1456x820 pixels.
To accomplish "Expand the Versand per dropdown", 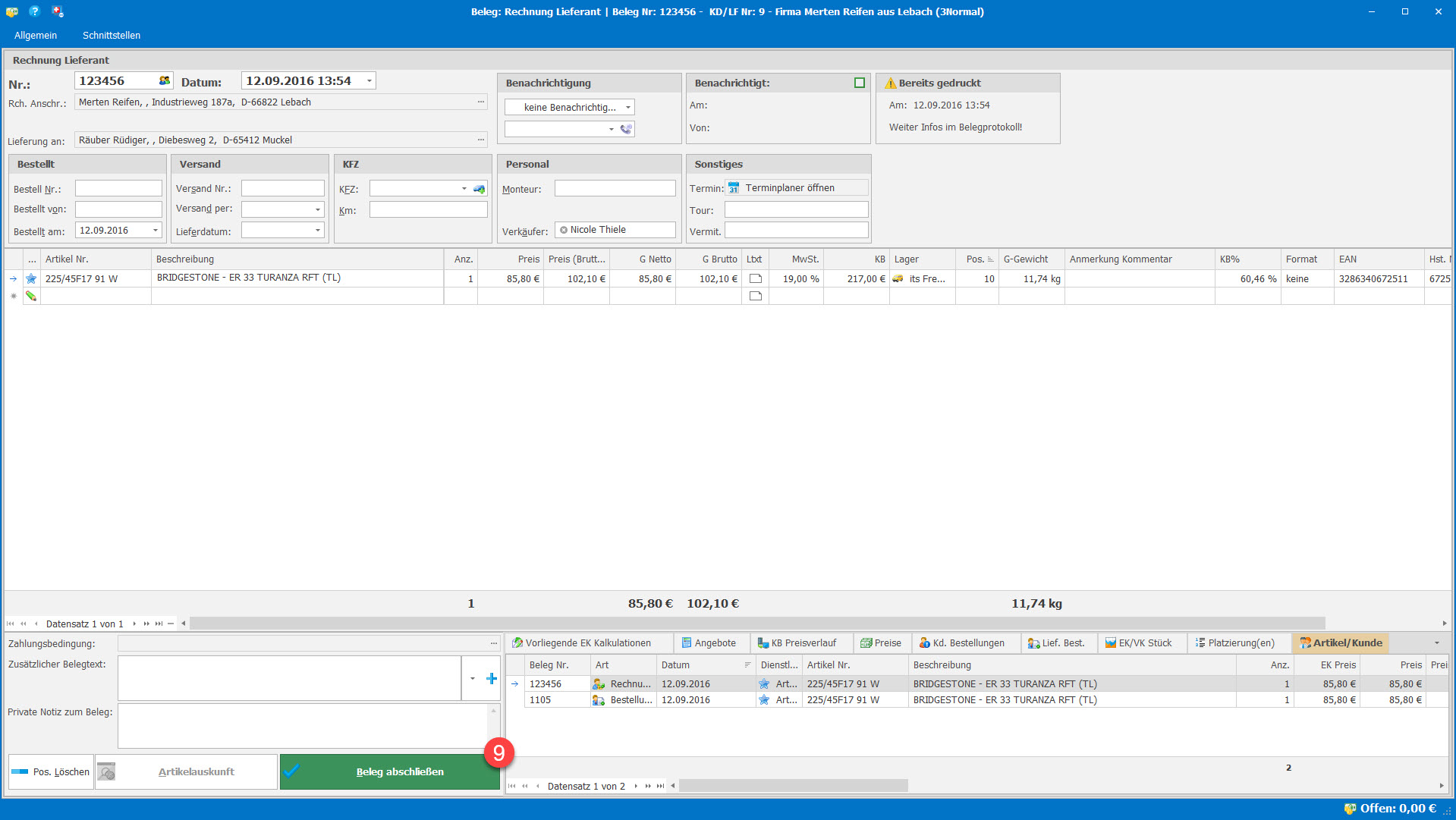I will click(317, 209).
